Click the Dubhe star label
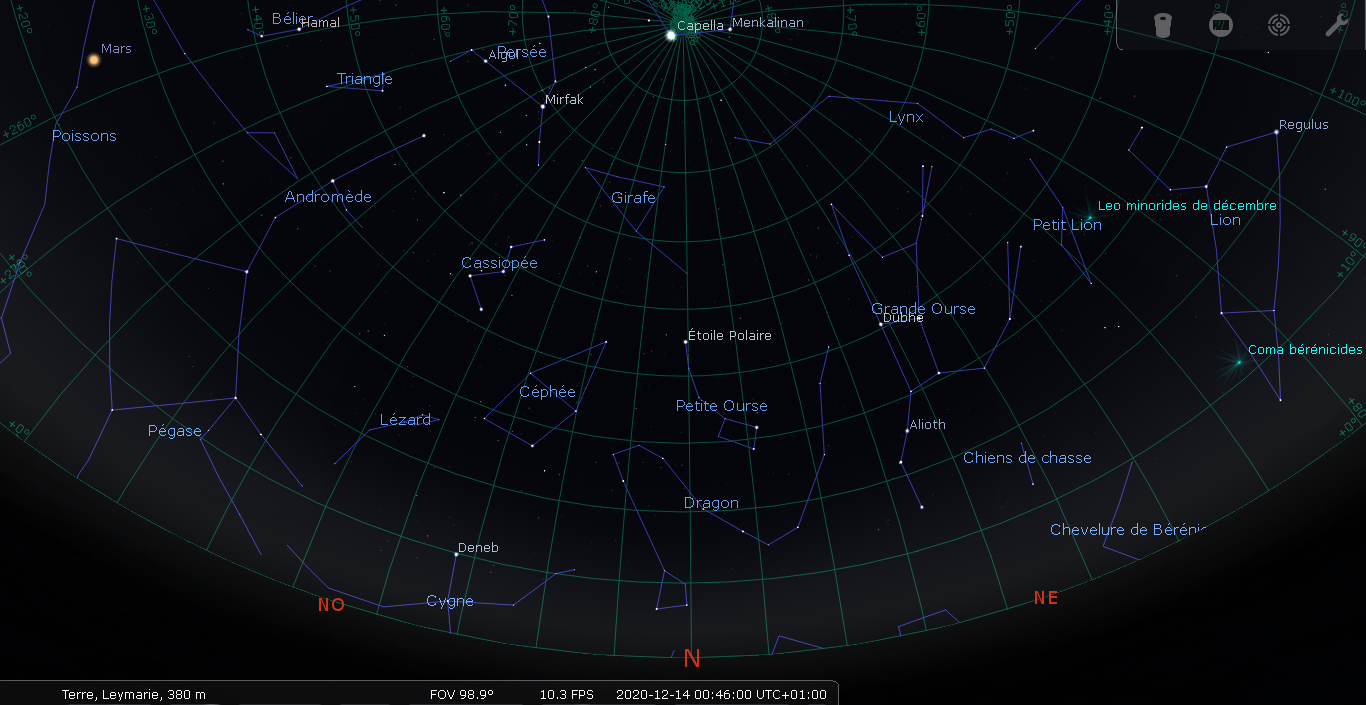Screen dimensions: 1366x705 (903, 318)
